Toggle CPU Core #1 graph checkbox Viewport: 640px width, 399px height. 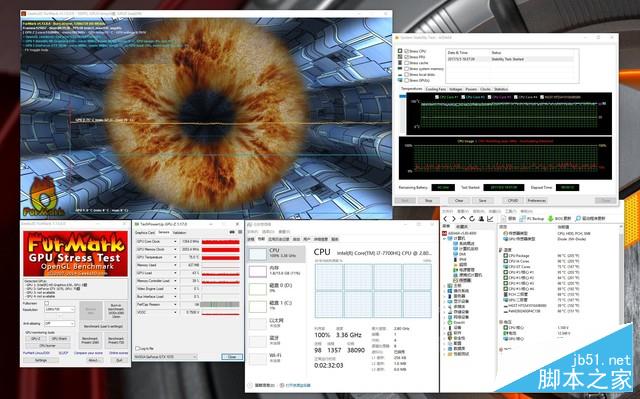coord(437,98)
